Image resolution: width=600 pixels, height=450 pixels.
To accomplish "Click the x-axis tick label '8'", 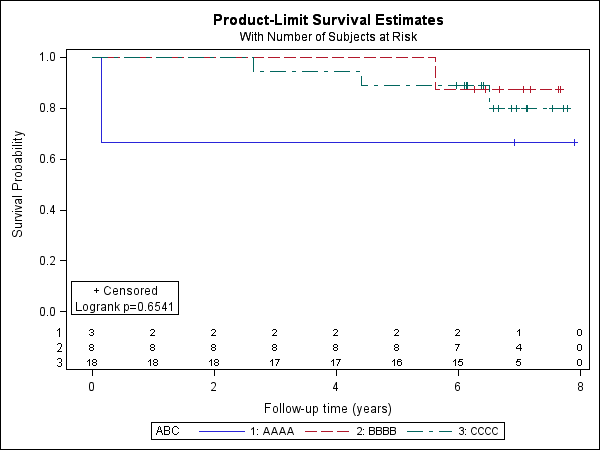I will 580,386.
